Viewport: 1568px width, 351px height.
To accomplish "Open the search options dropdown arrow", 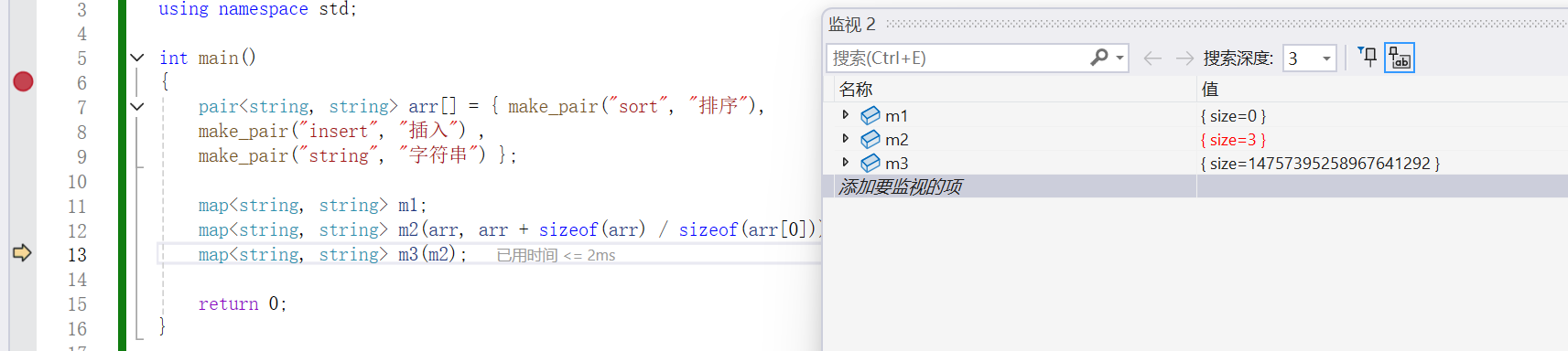I will (1119, 58).
